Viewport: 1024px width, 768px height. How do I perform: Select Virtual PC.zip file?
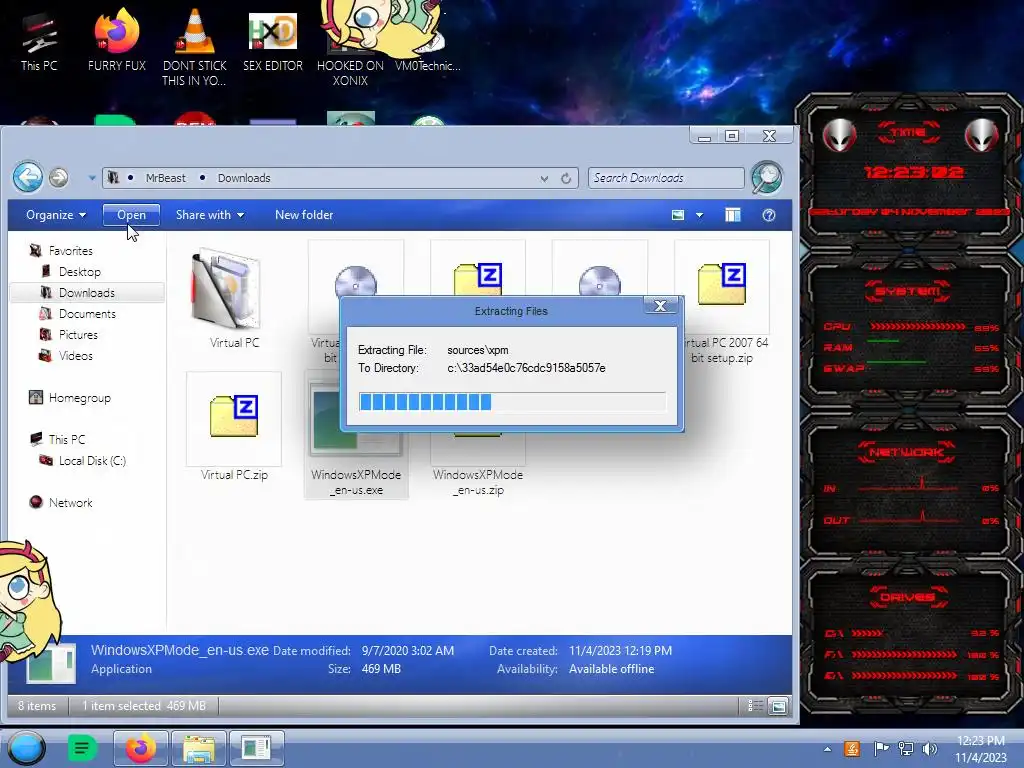pyautogui.click(x=234, y=427)
